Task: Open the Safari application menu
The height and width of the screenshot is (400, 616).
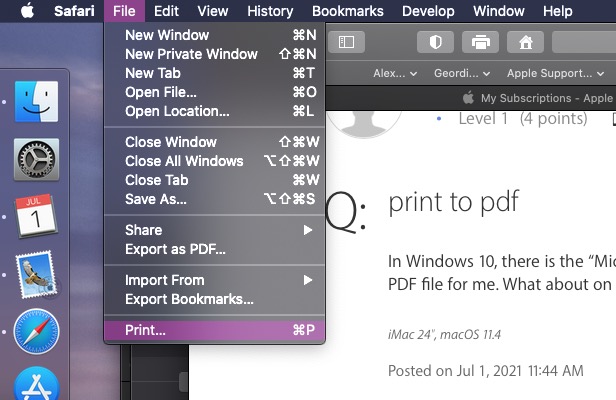Action: tap(74, 11)
